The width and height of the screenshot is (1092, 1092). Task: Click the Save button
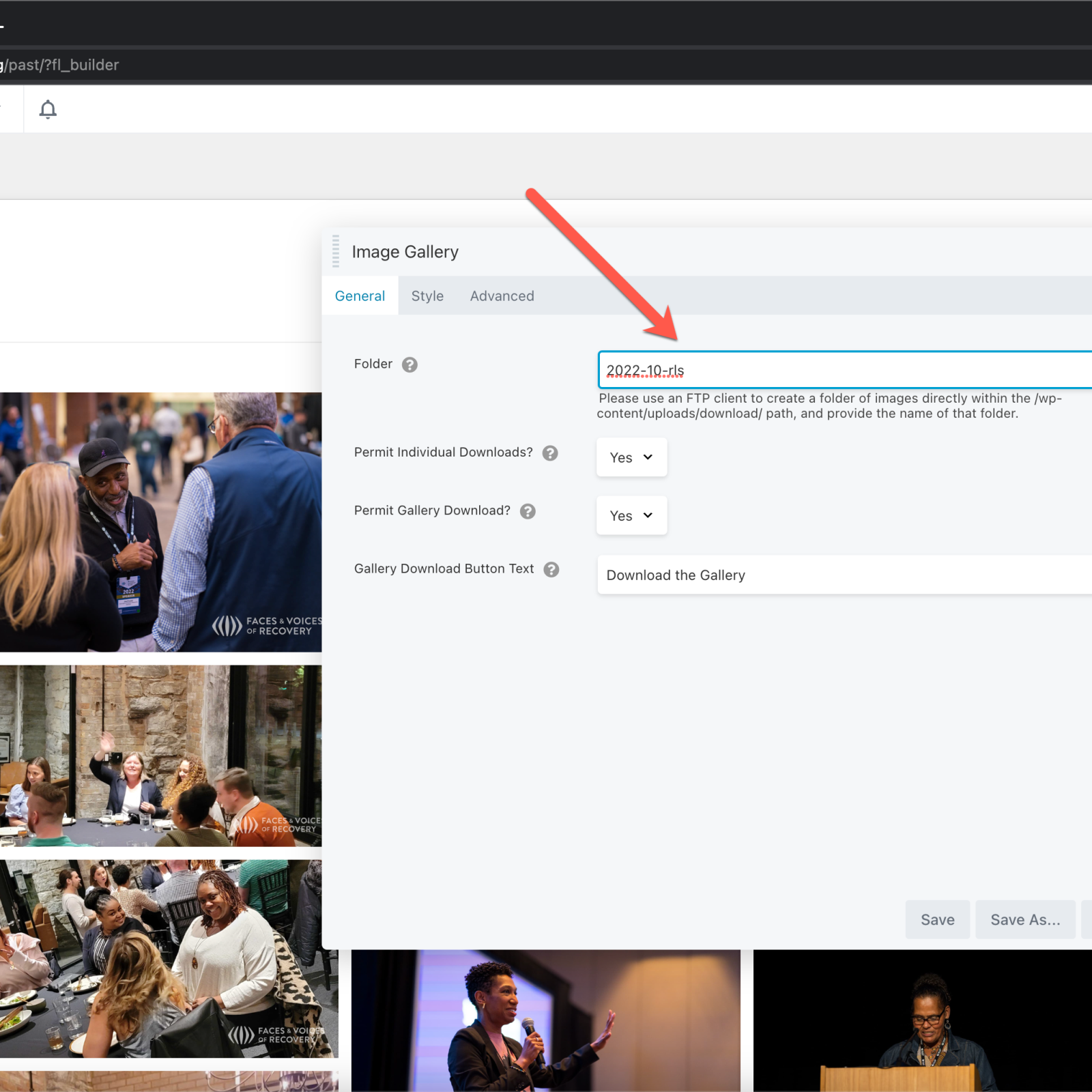937,919
